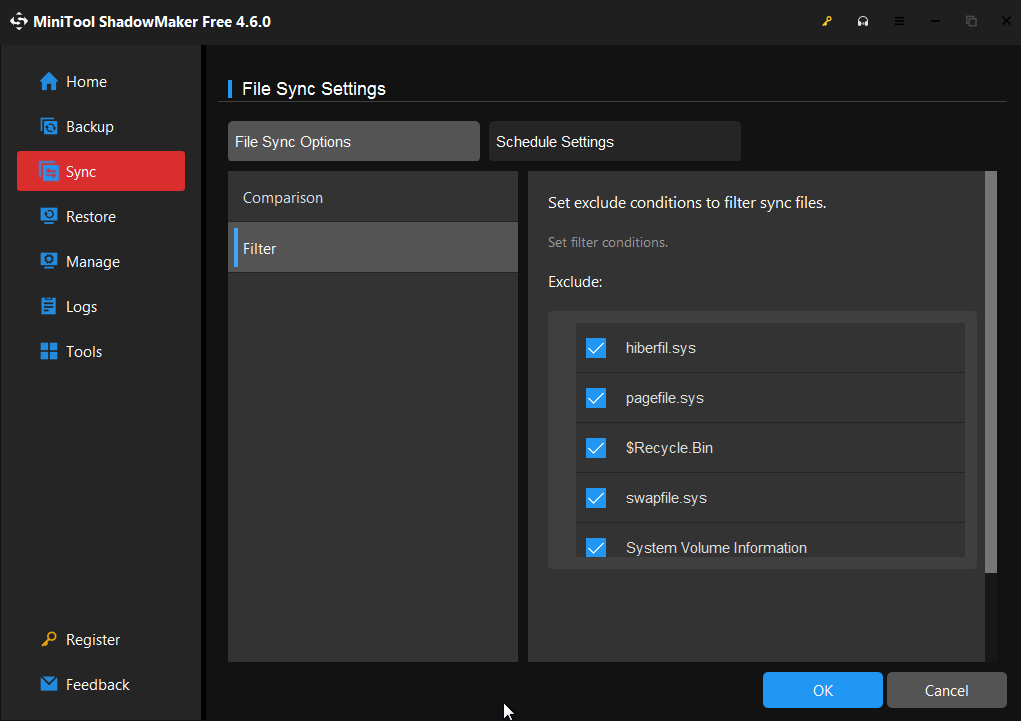Click the Cancel button
Screen dimensions: 1021x721
click(946, 690)
